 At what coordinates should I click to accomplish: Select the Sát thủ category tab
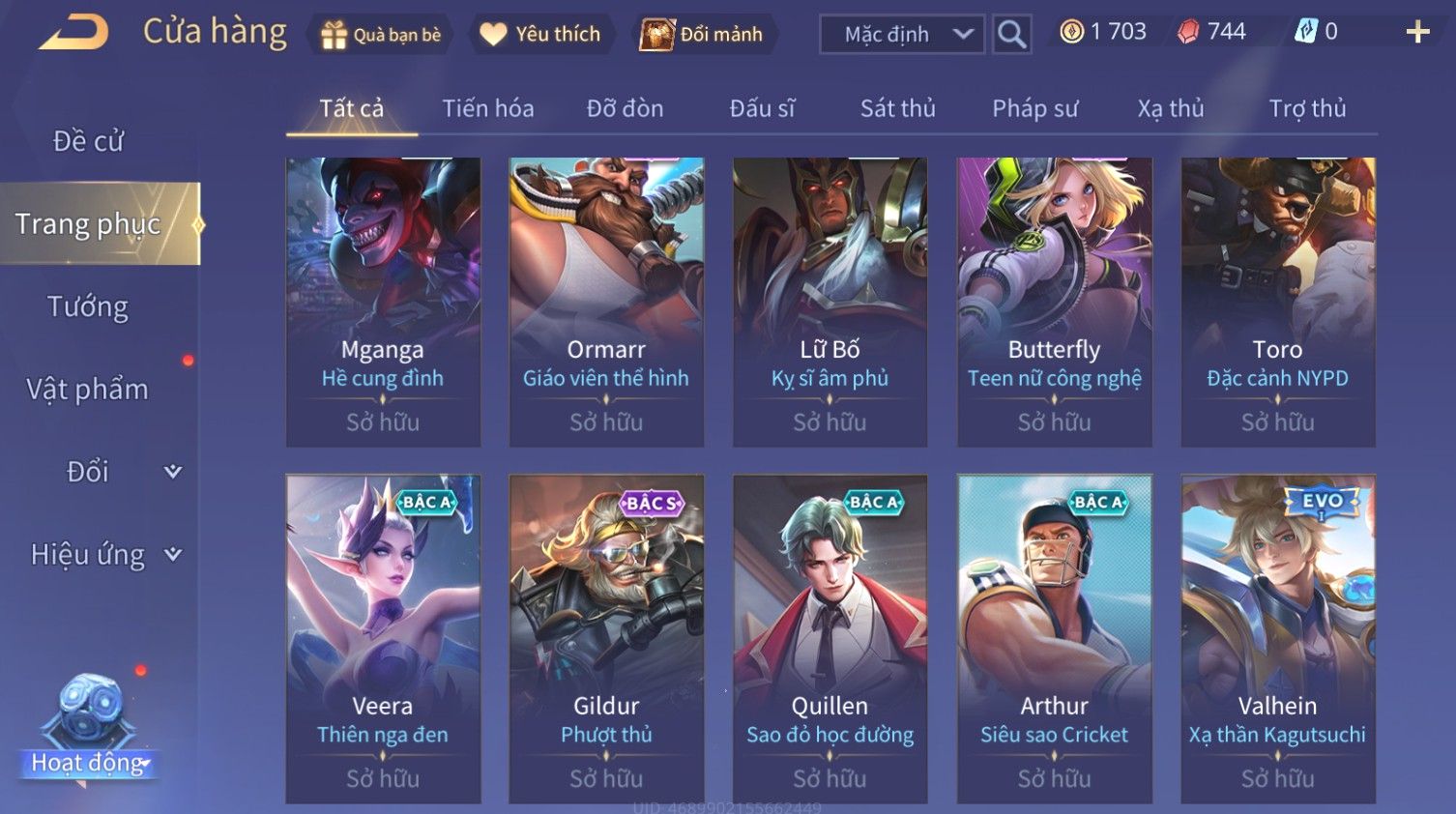tap(897, 108)
